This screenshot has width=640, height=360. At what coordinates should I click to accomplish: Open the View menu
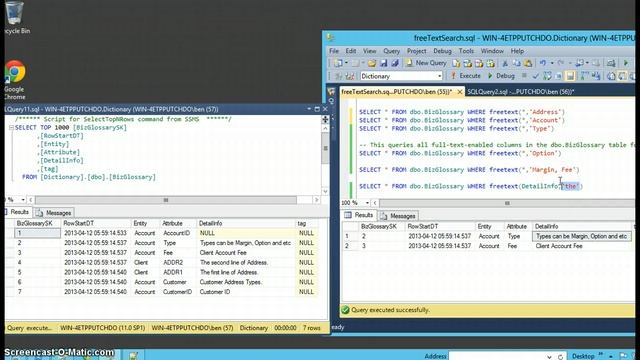[x=369, y=51]
